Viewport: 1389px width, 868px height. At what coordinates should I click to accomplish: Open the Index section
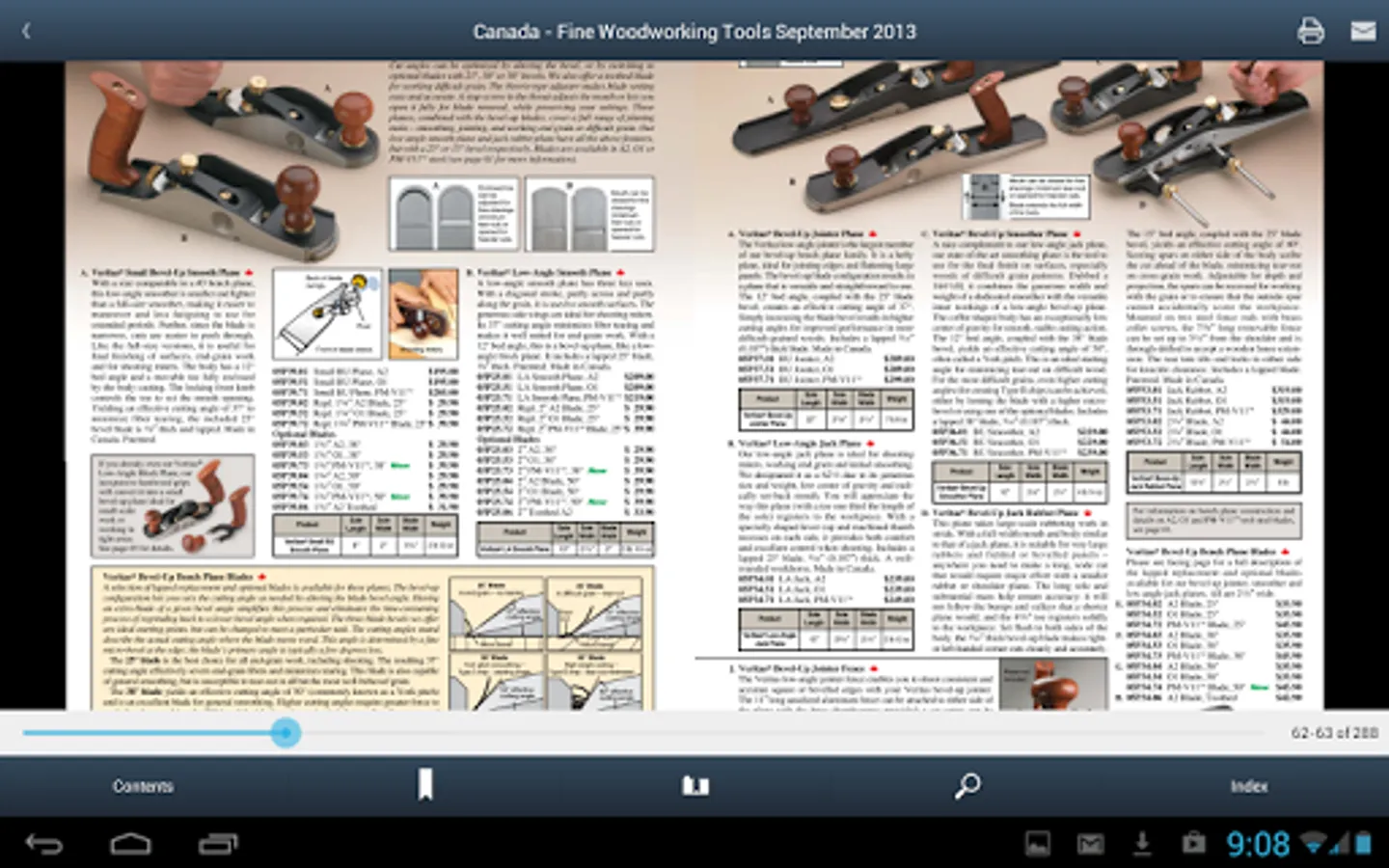1248,786
